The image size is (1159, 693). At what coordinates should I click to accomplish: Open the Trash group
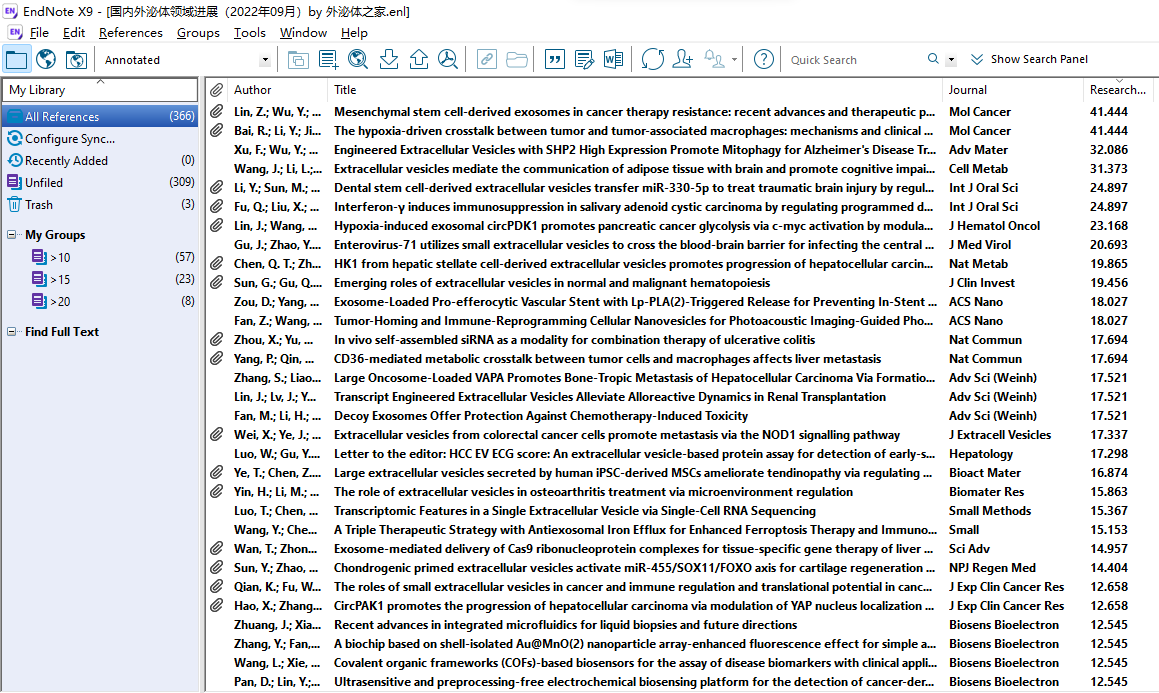pos(100,205)
